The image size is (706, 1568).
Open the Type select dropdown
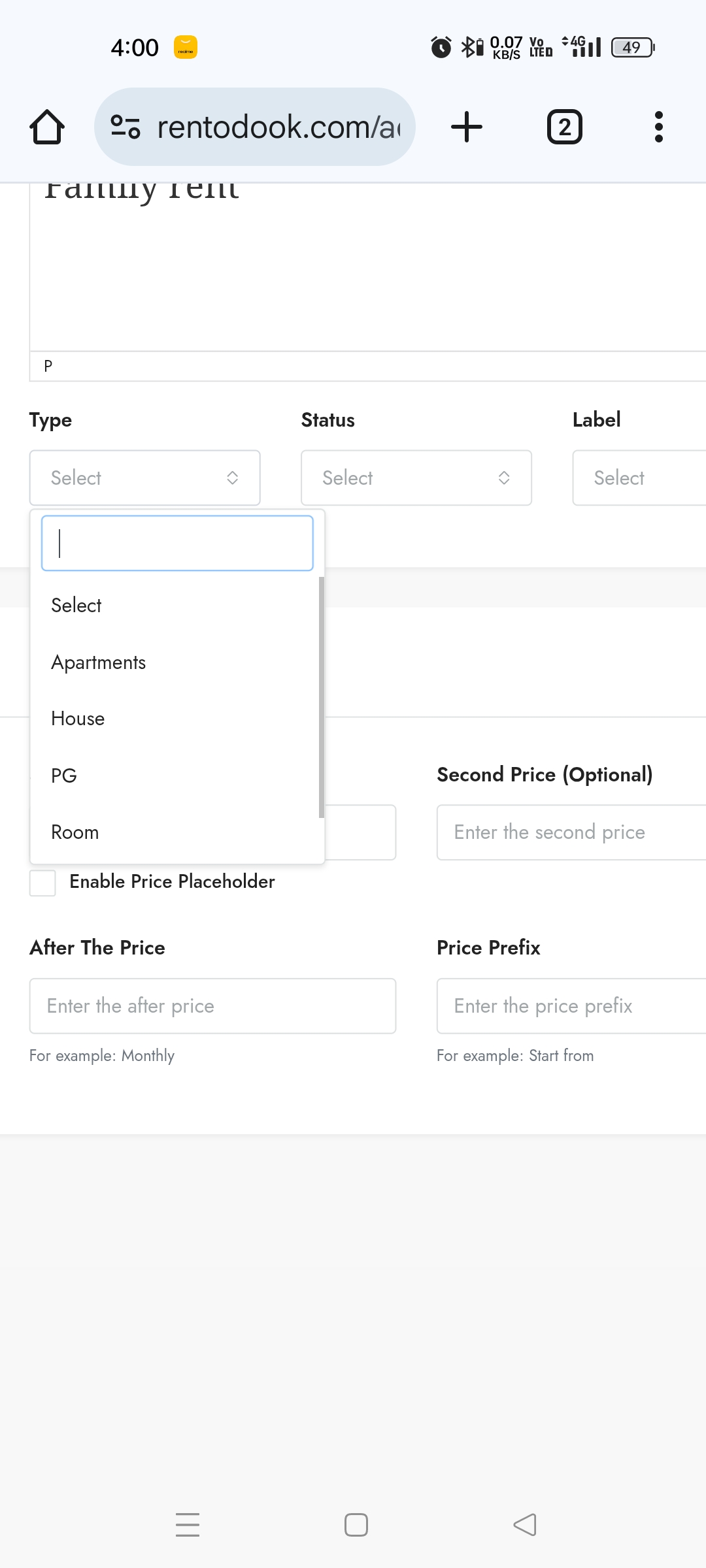(x=145, y=478)
